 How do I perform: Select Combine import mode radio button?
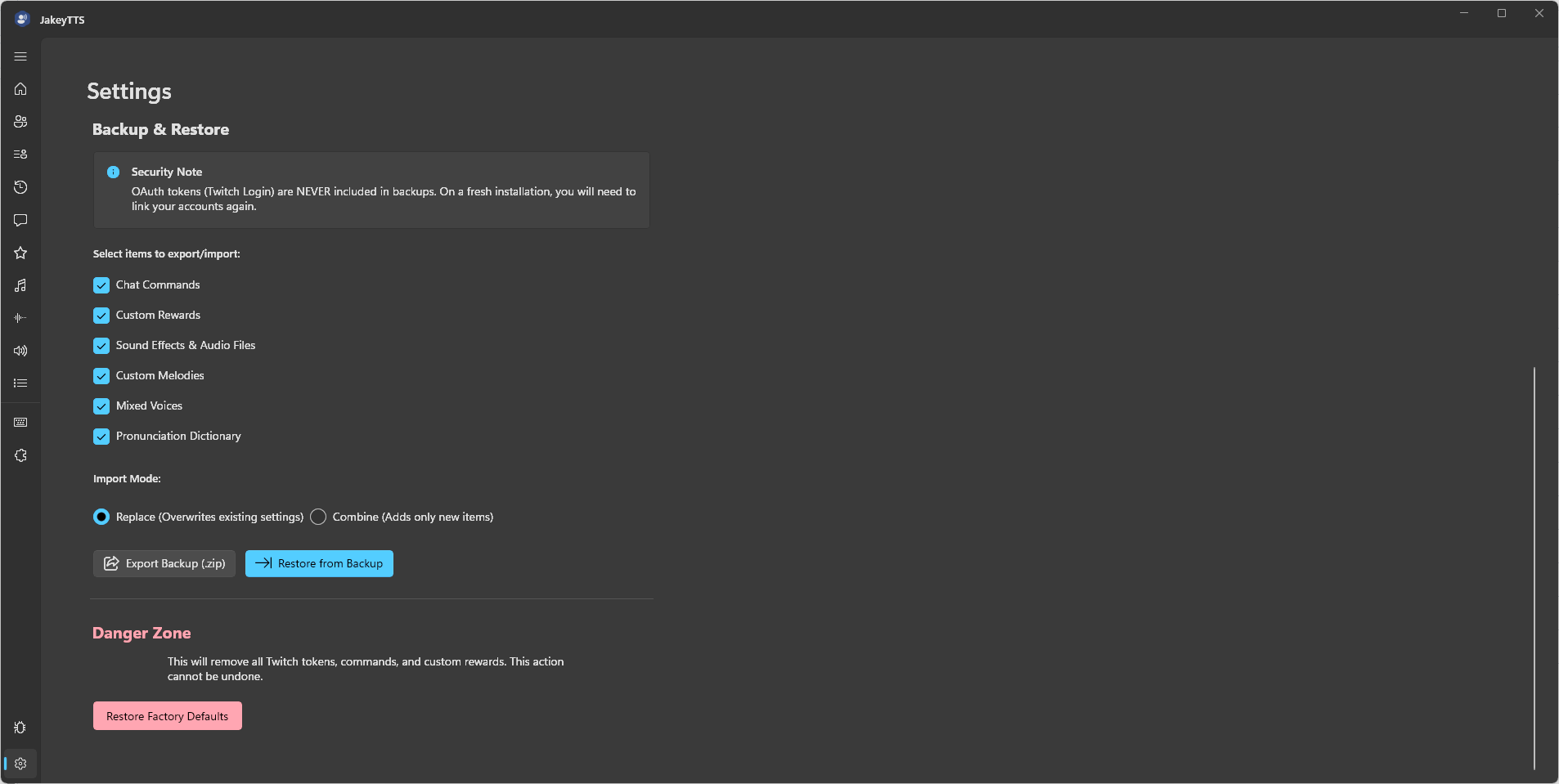pos(318,517)
